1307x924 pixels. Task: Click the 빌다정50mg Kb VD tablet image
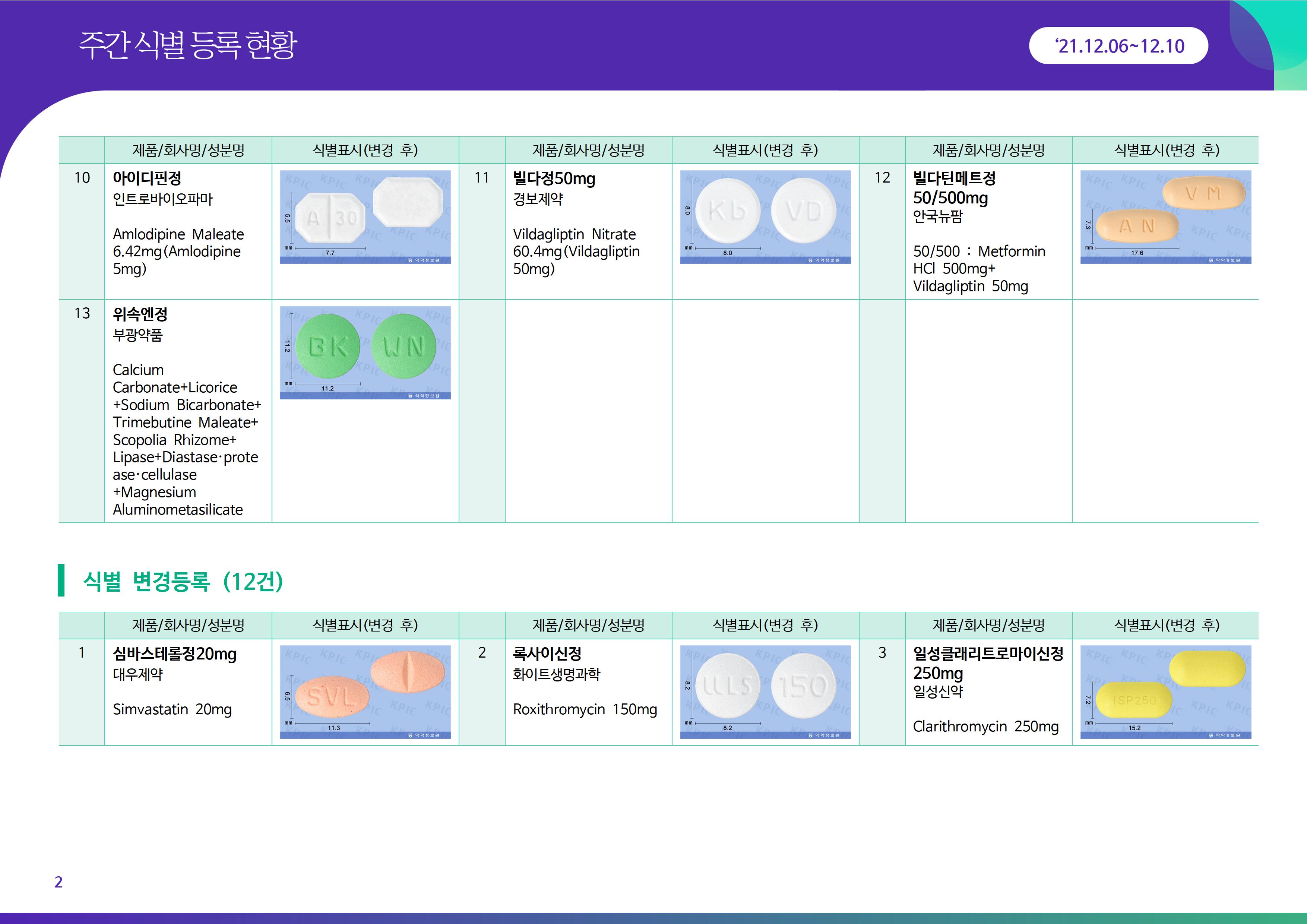pyautogui.click(x=765, y=217)
